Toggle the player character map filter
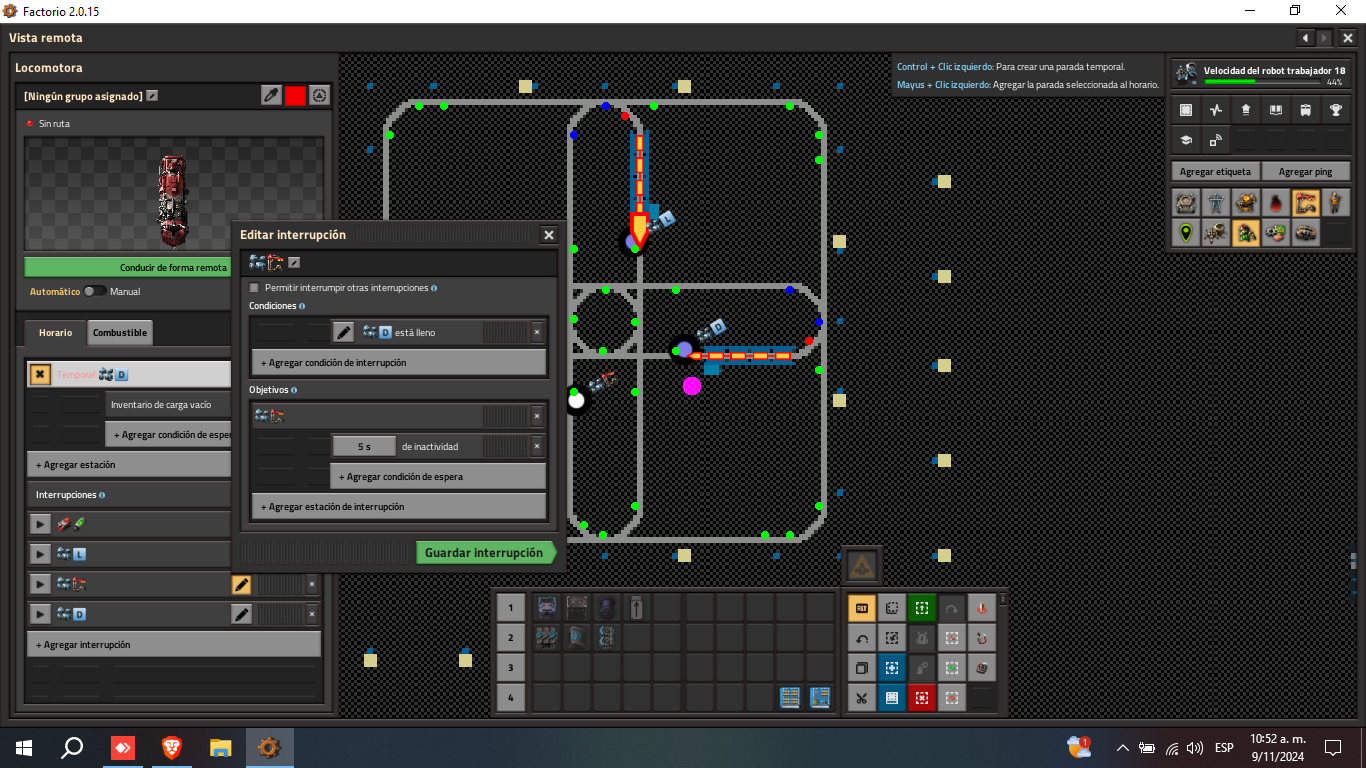This screenshot has width=1366, height=768. 1335,204
